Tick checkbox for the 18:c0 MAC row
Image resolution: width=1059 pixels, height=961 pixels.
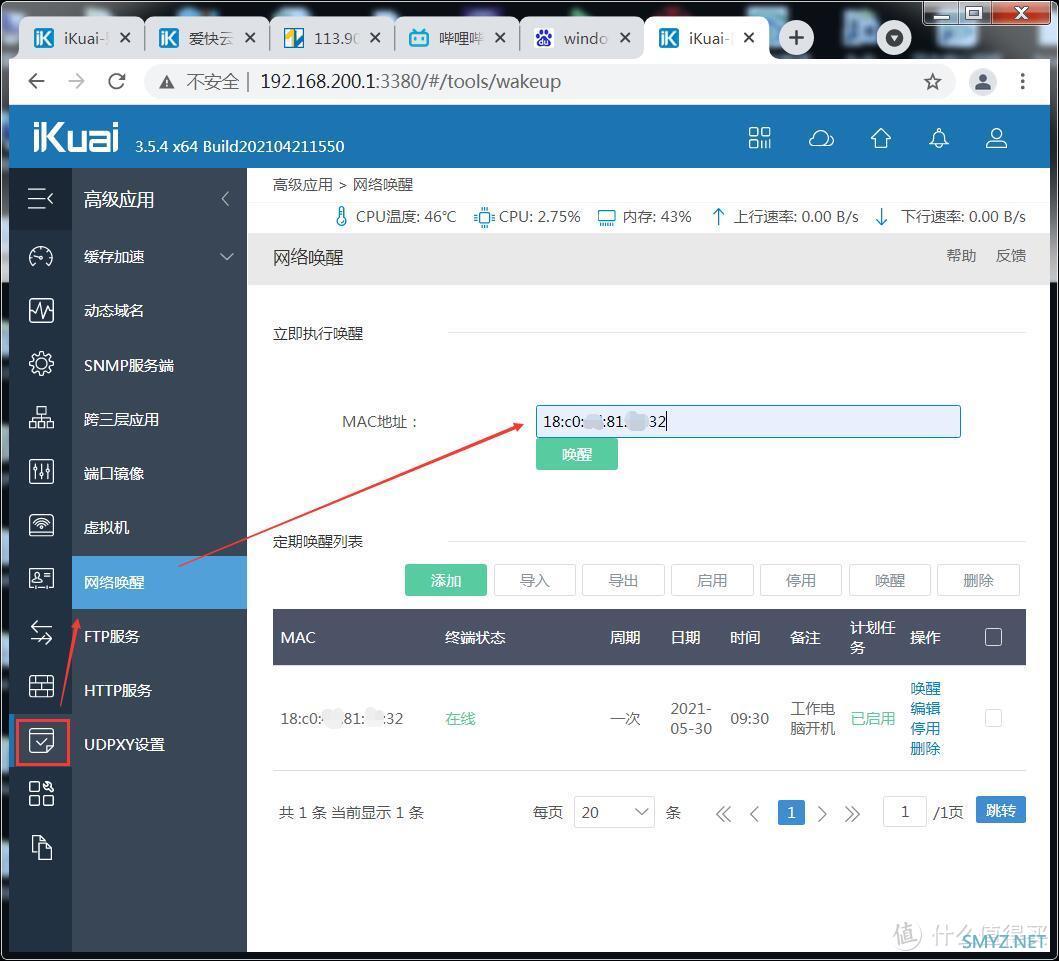(993, 718)
